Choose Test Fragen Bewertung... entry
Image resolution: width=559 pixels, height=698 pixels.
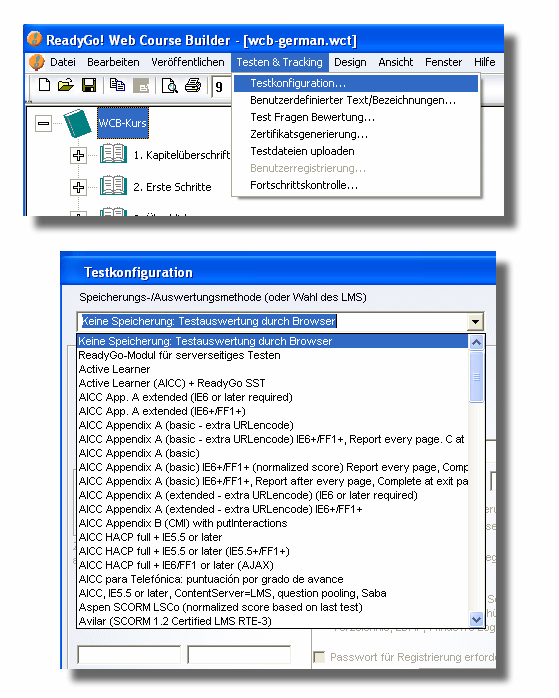[x=356, y=117]
